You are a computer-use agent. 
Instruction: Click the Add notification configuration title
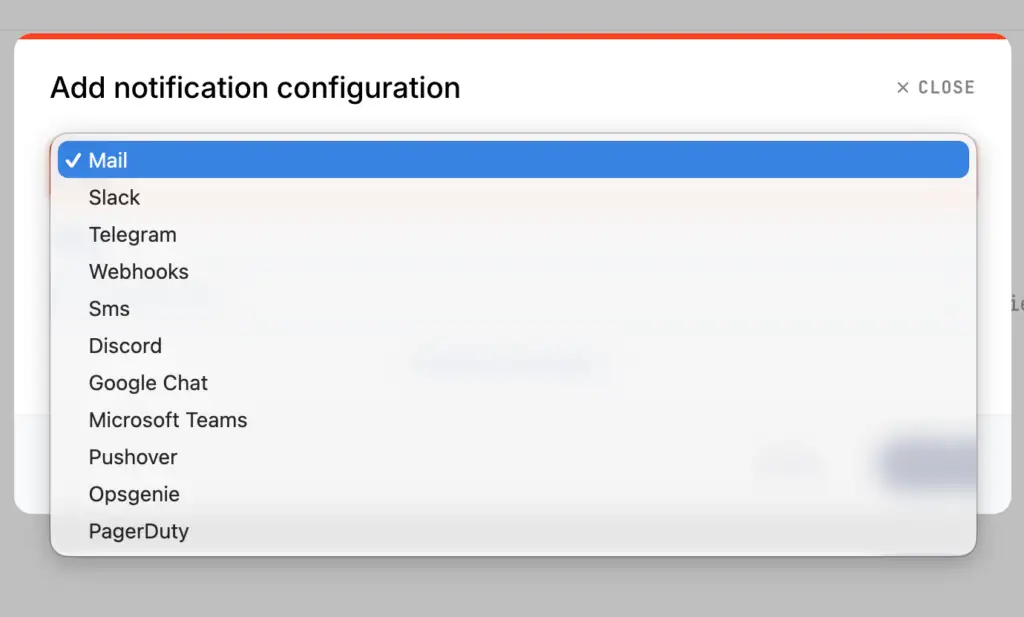(254, 87)
